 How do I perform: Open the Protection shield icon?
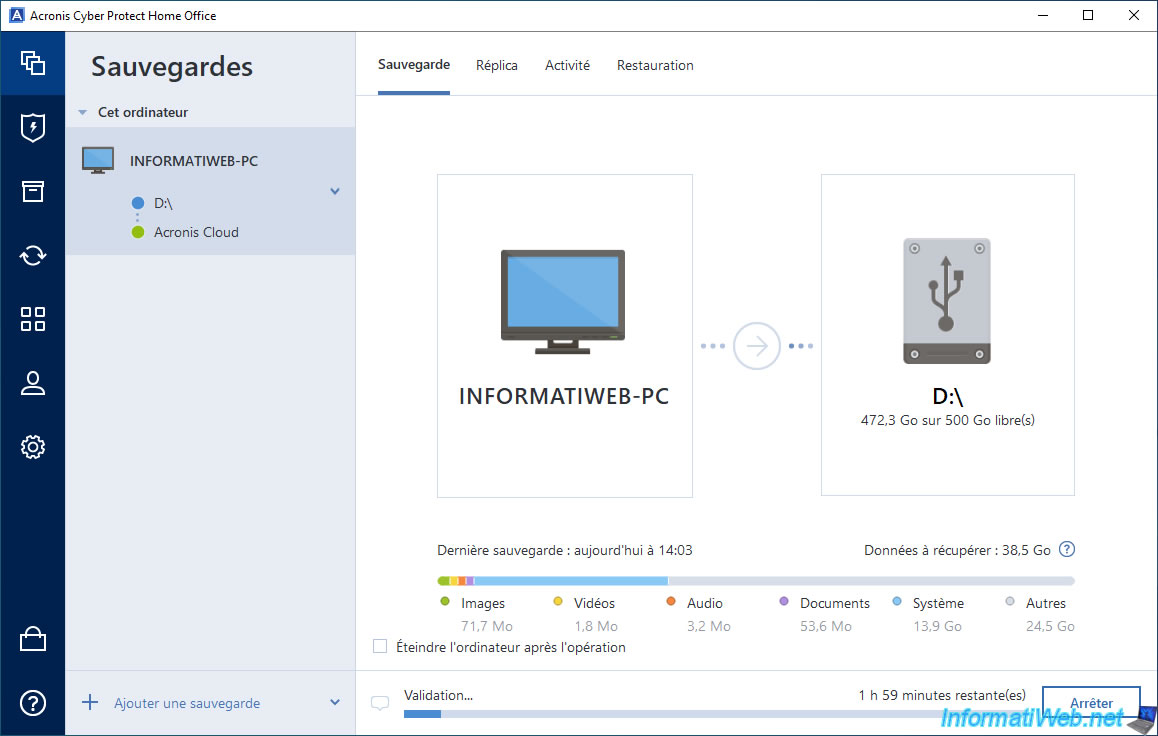pyautogui.click(x=32, y=127)
